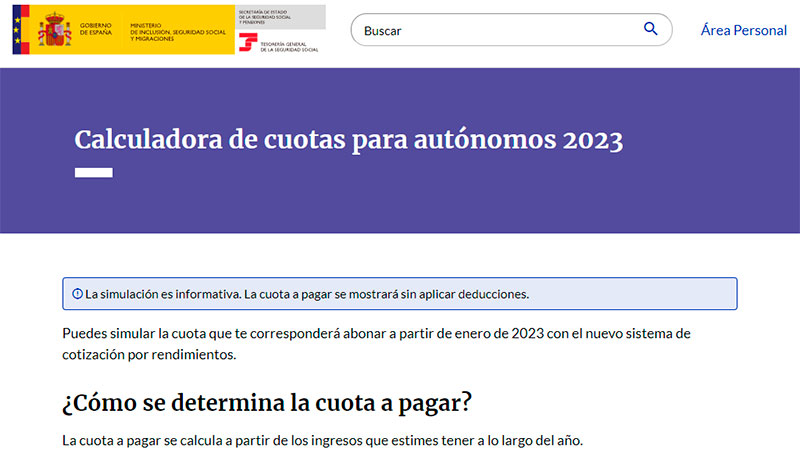
Task: Click the search magnifying glass icon
Action: pos(651,29)
